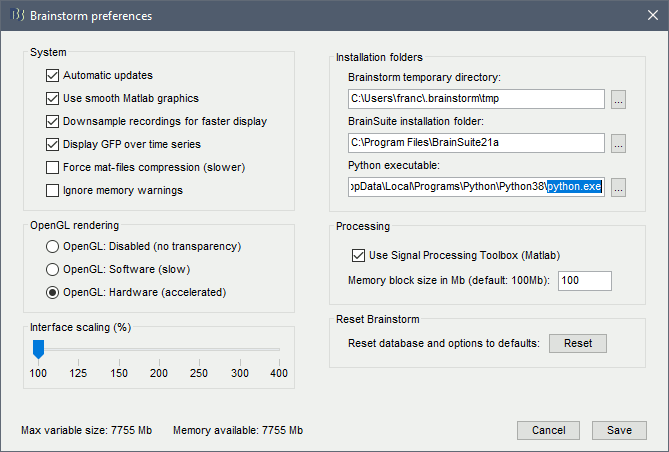Select OpenGL: Software (slow) option
669x452 pixels.
coord(52,269)
